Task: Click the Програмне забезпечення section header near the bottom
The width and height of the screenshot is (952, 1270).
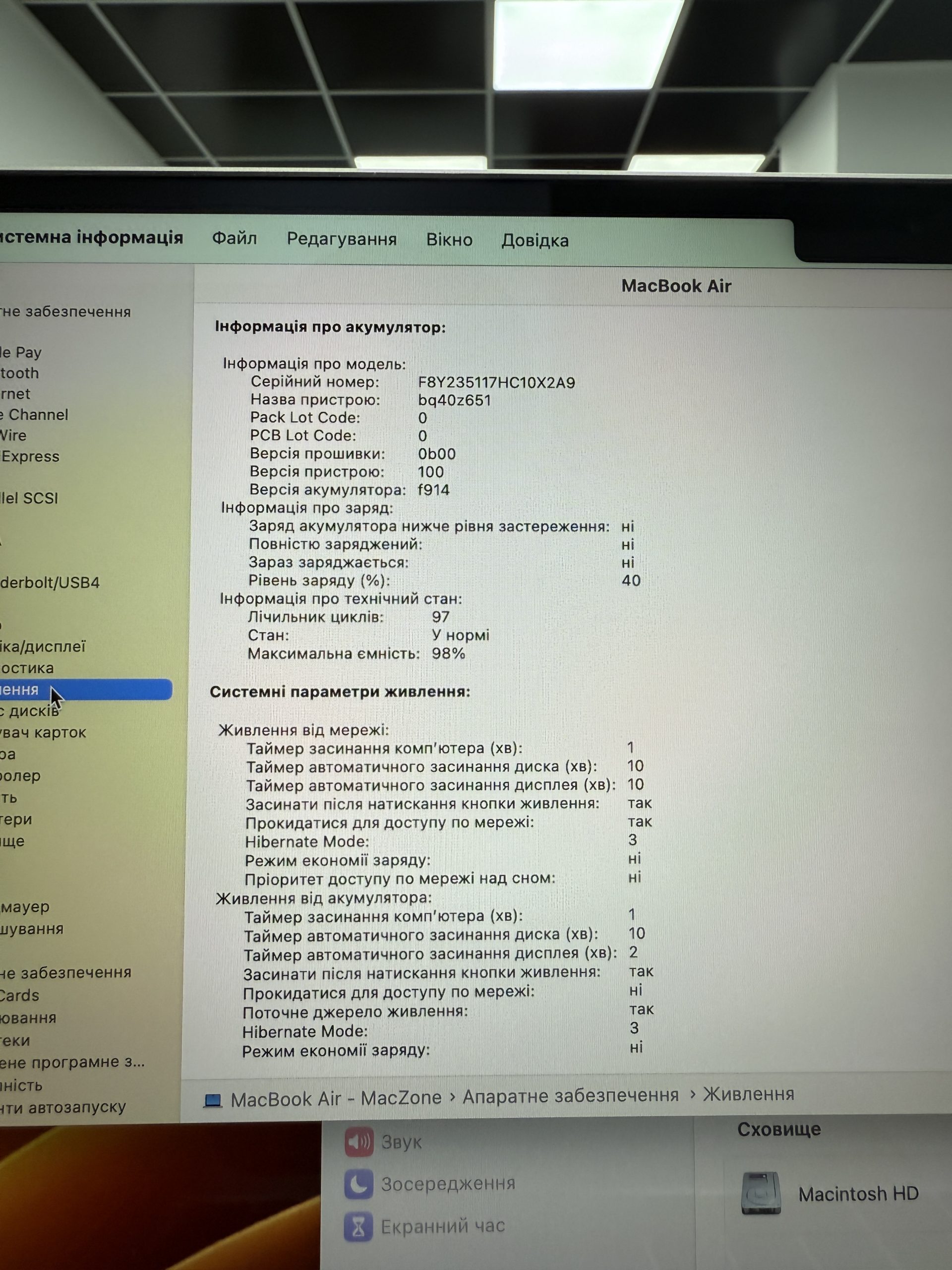Action: pyautogui.click(x=65, y=973)
